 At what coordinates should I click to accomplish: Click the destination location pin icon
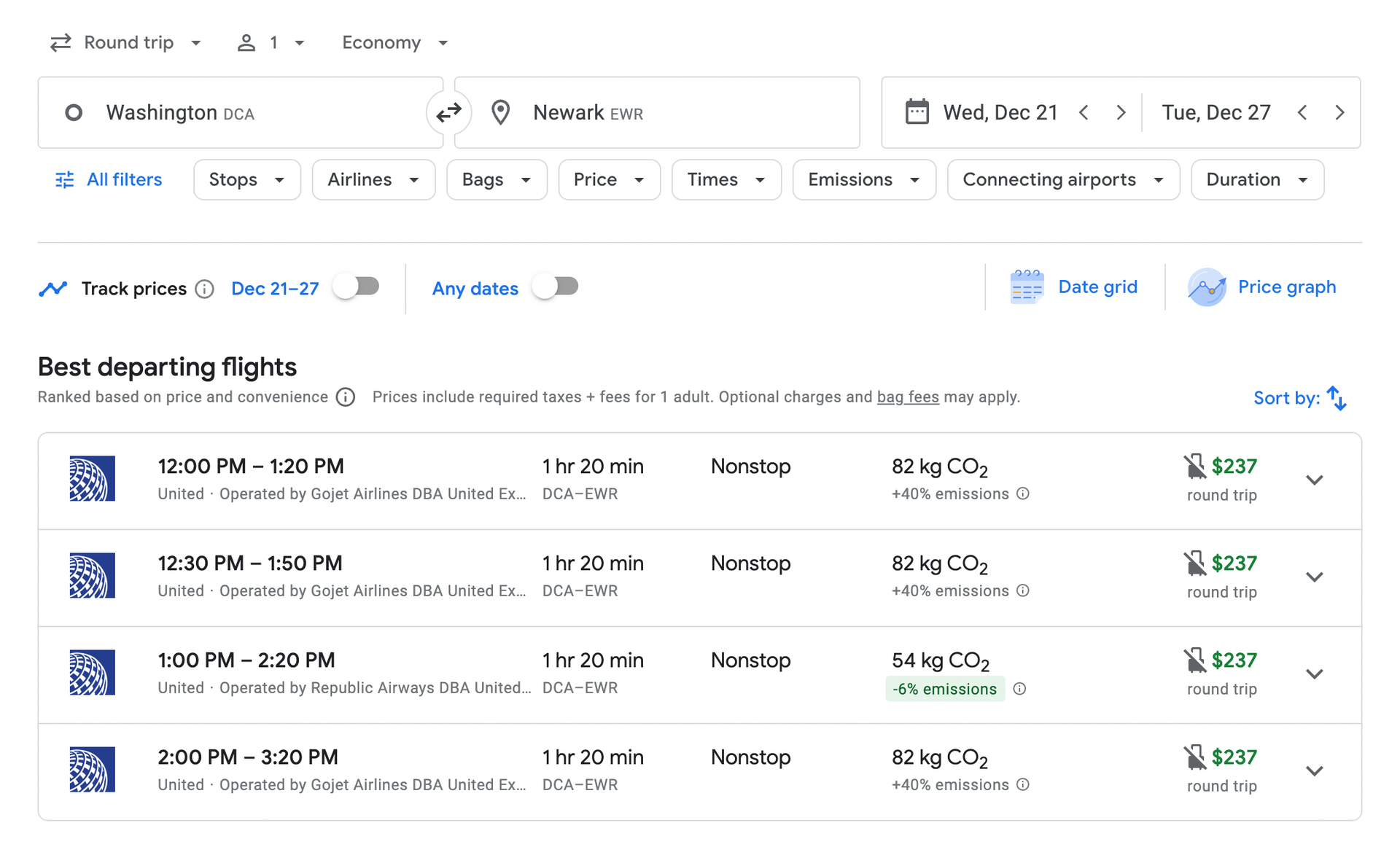(501, 112)
